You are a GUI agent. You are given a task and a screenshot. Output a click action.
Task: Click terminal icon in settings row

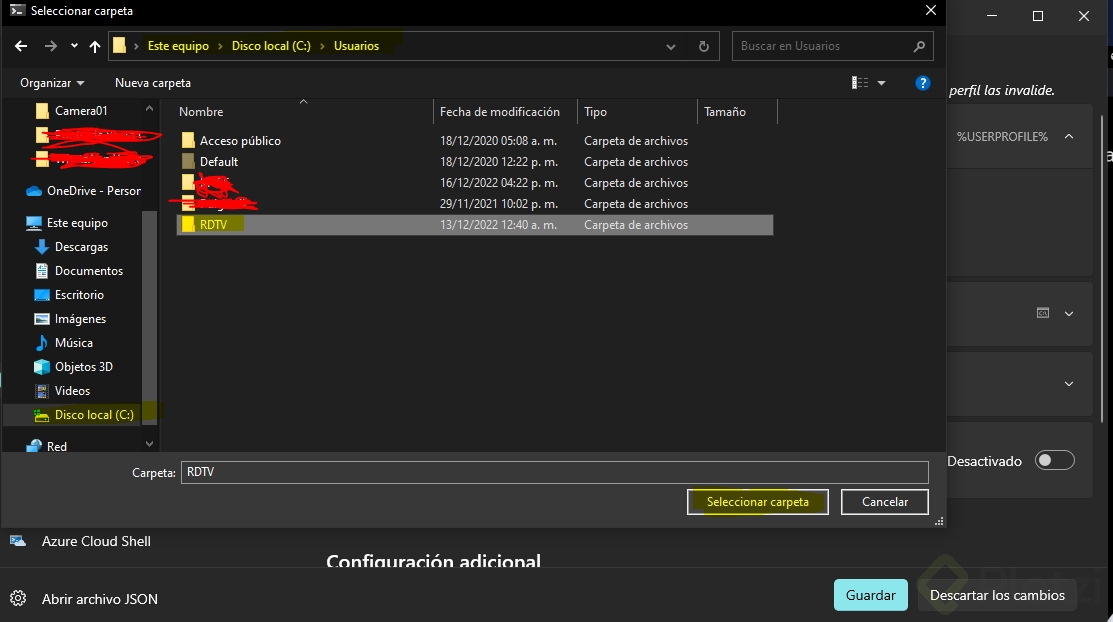click(1043, 313)
